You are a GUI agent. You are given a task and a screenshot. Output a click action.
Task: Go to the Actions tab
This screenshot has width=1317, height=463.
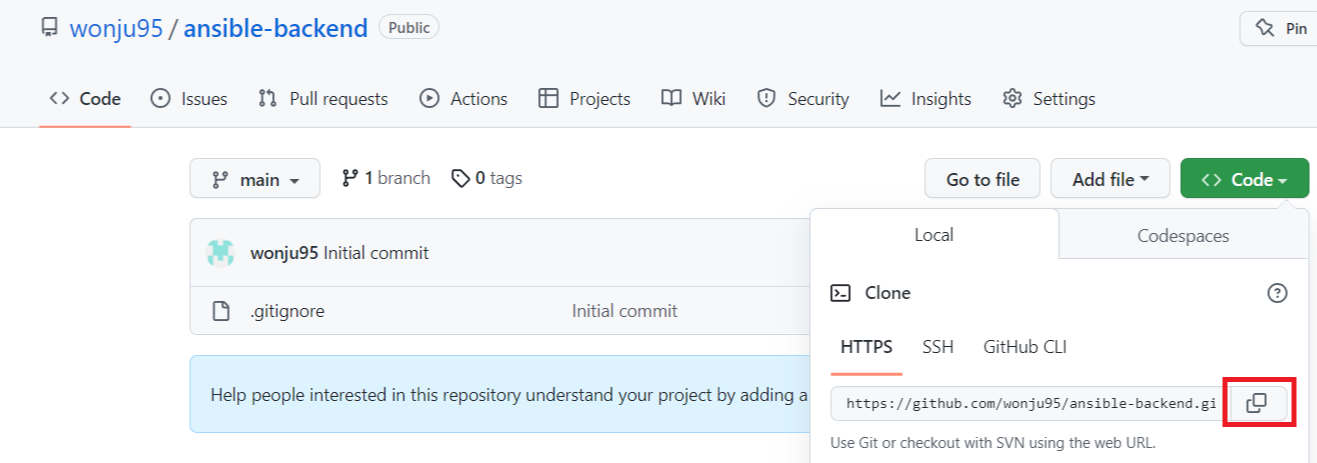(463, 98)
